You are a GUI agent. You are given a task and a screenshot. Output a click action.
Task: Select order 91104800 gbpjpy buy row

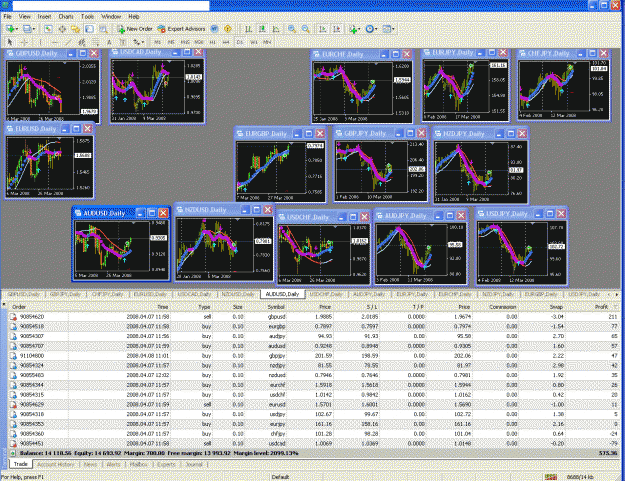[x=314, y=355]
